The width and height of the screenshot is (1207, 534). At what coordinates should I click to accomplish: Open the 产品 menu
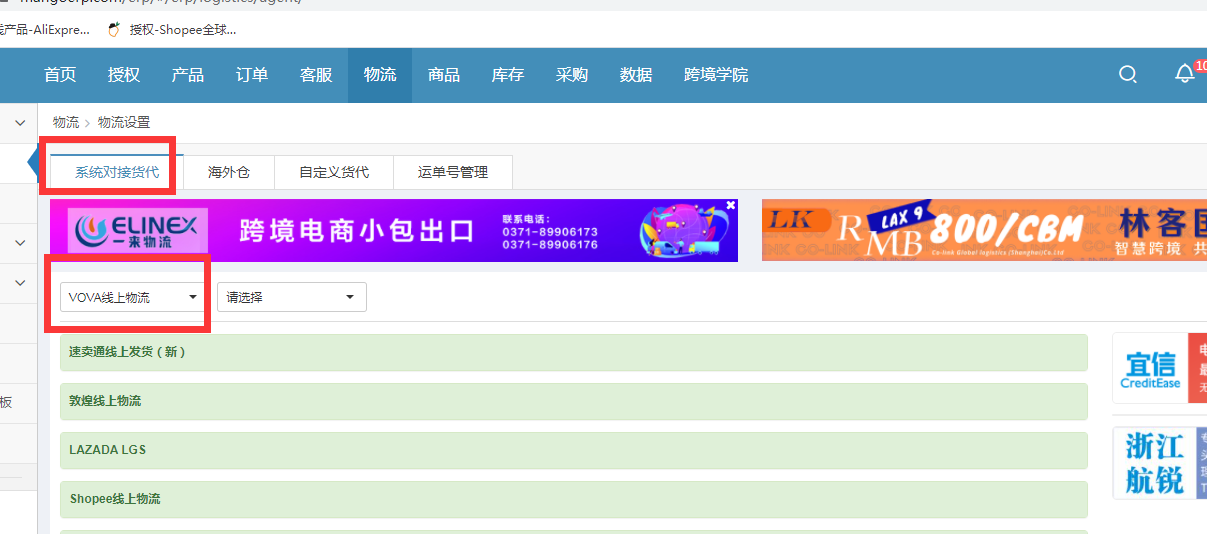tap(188, 75)
